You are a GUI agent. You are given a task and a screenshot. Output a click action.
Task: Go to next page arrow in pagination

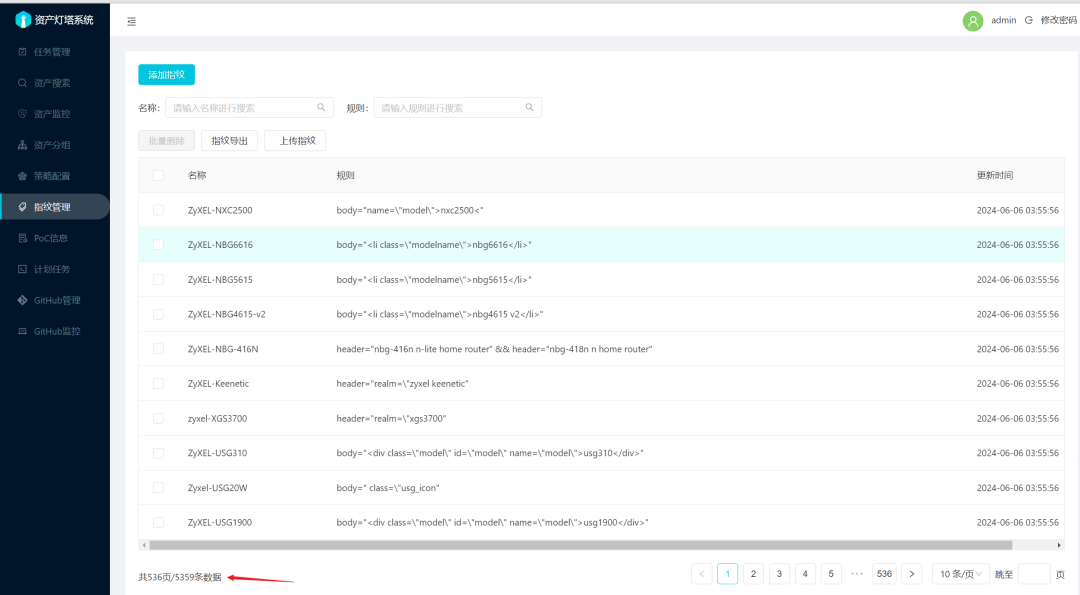[x=911, y=574]
